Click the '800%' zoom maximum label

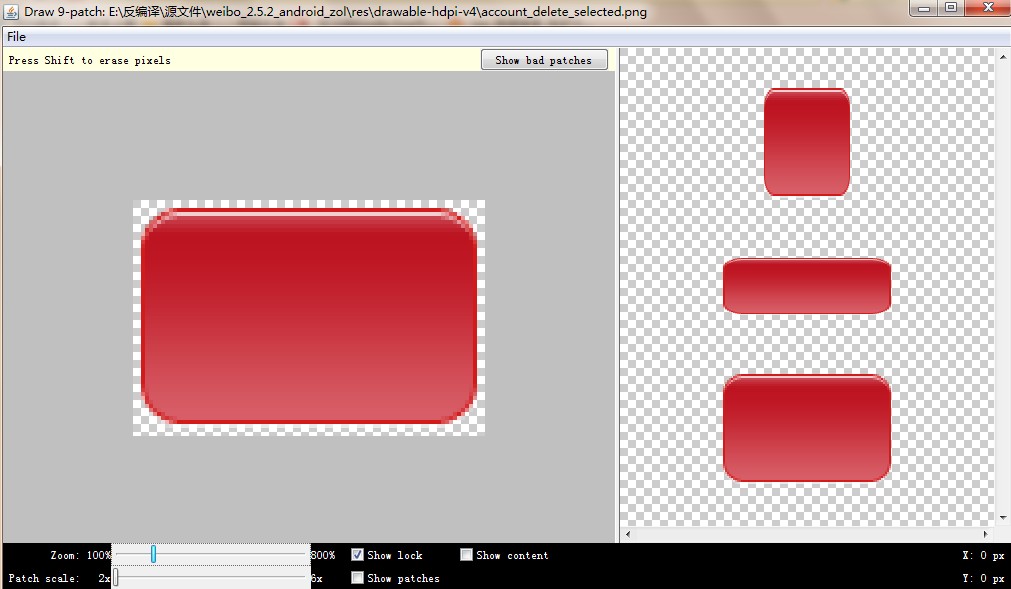pos(322,555)
